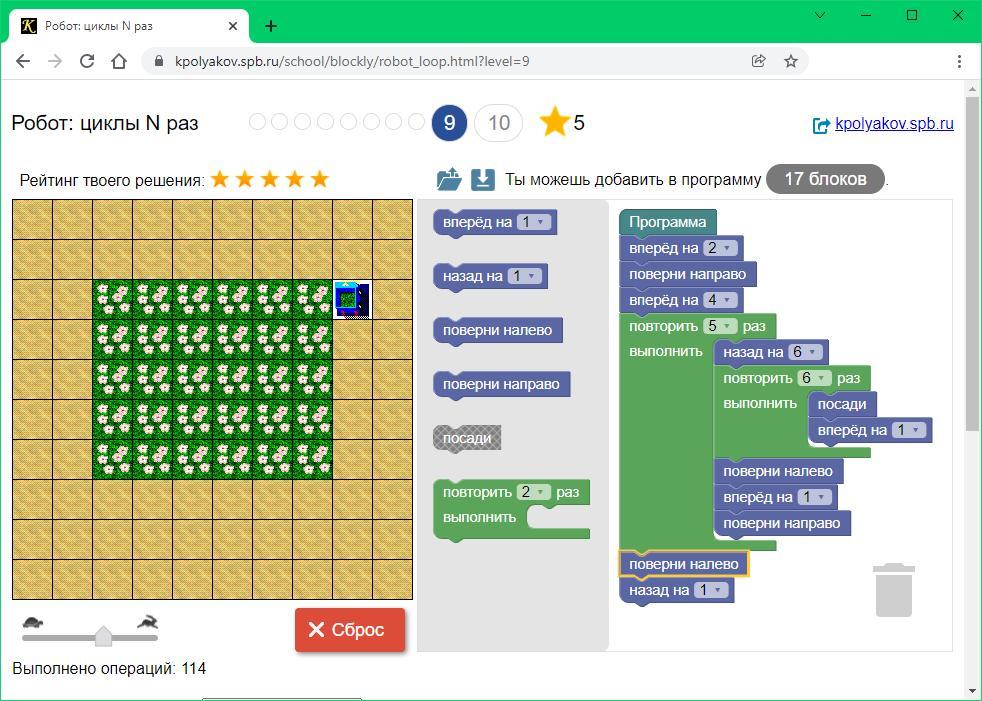
Task: Click the disabled 'посади' toolbox block
Action: point(467,438)
